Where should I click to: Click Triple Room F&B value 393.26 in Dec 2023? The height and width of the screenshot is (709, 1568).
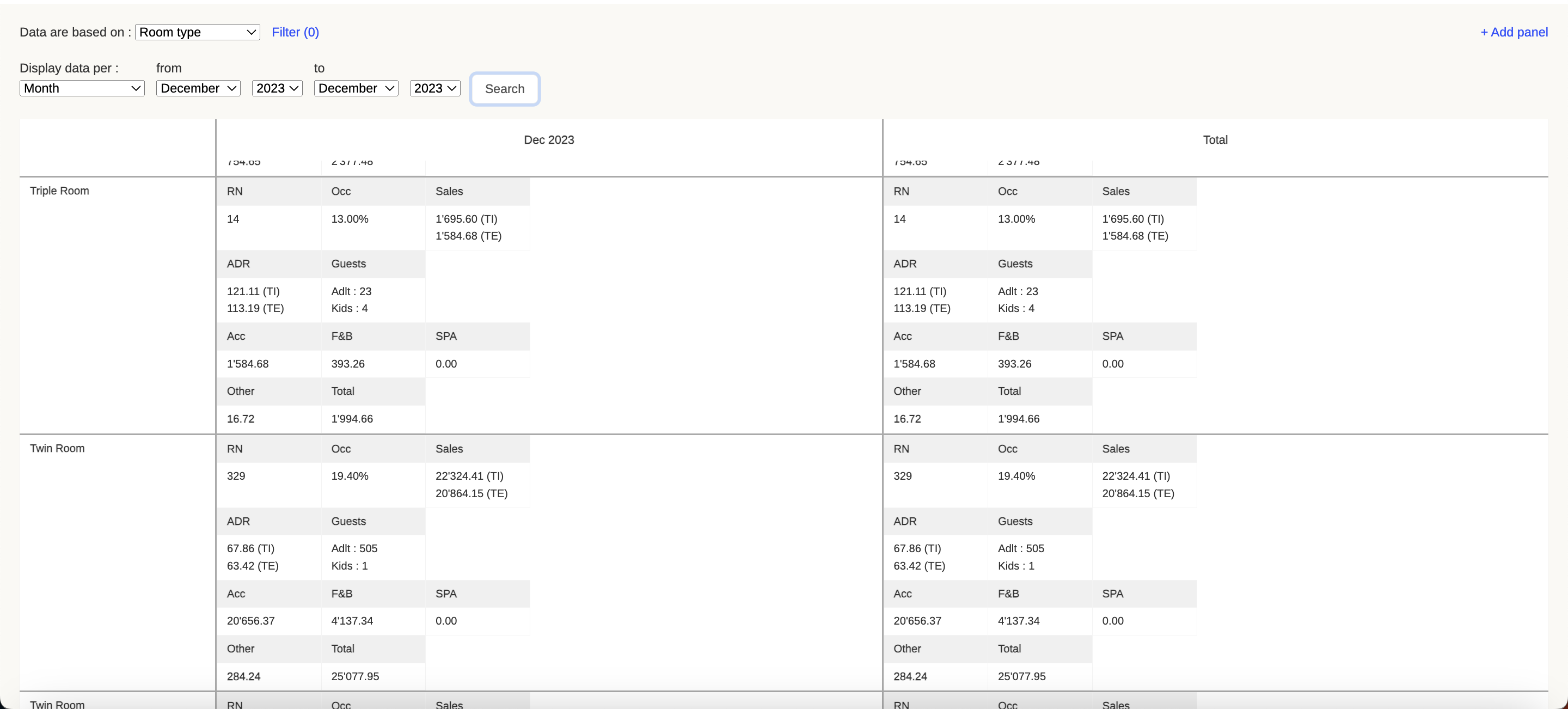tap(347, 364)
